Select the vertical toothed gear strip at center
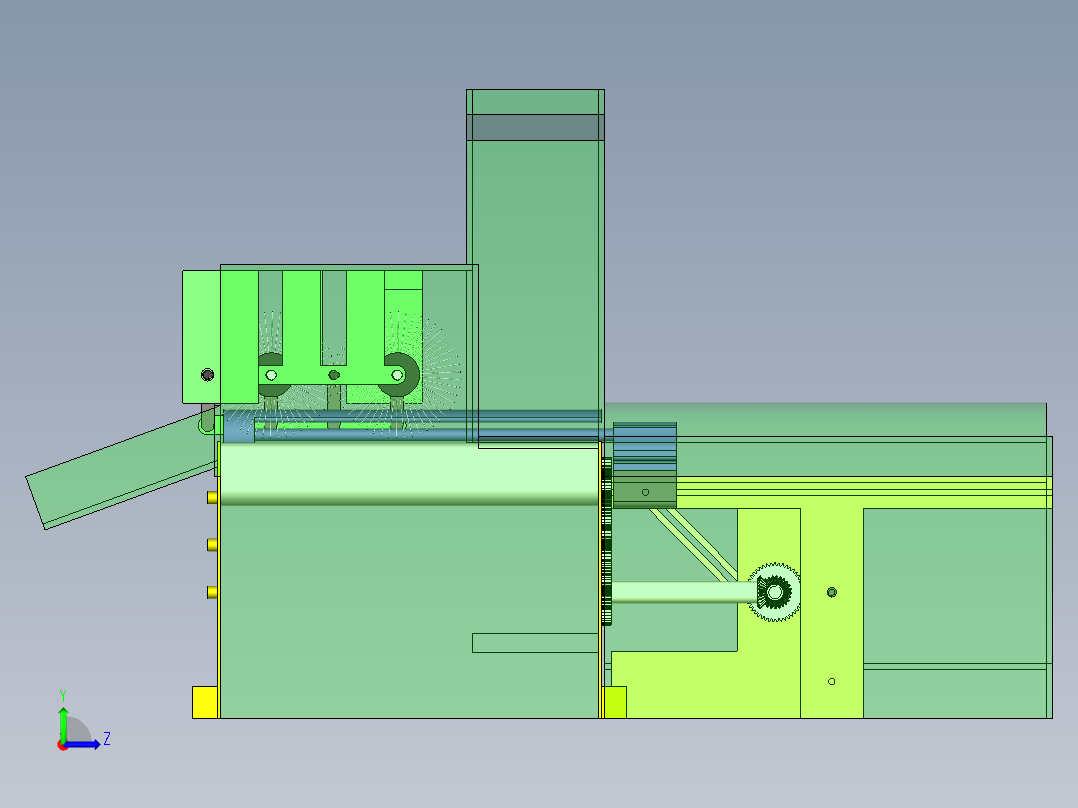 click(606, 542)
